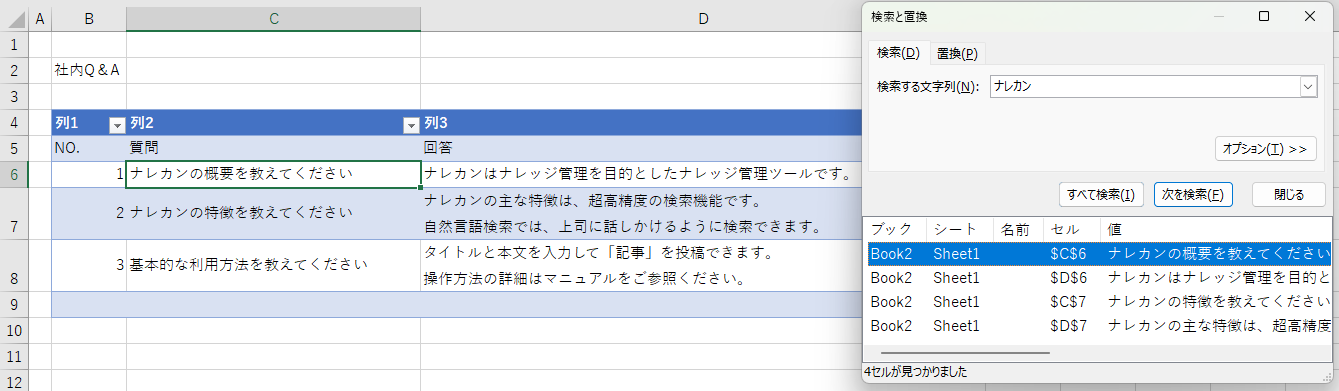Select the $D$6 search result row

click(1099, 277)
